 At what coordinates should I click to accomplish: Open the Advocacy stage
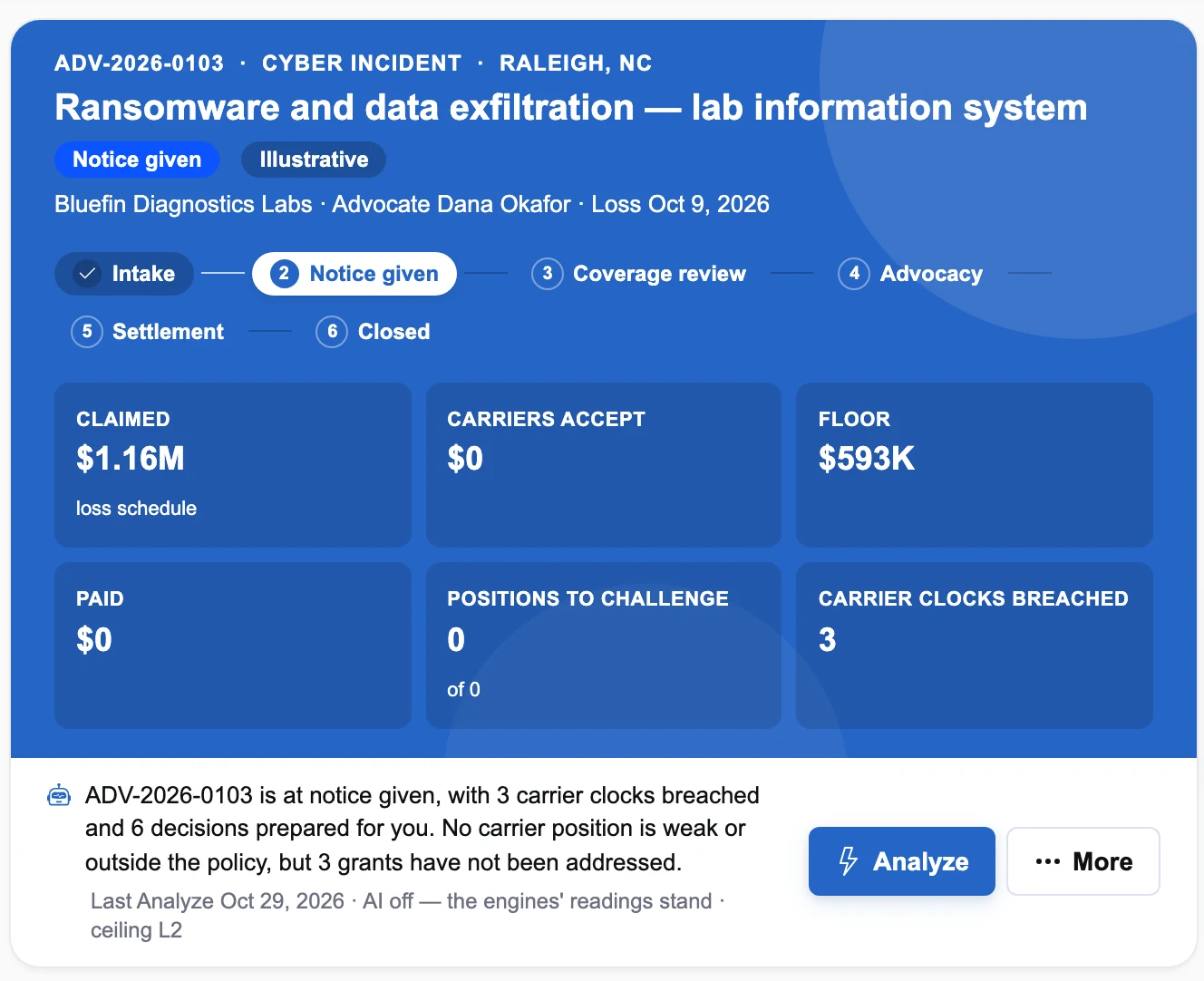910,274
